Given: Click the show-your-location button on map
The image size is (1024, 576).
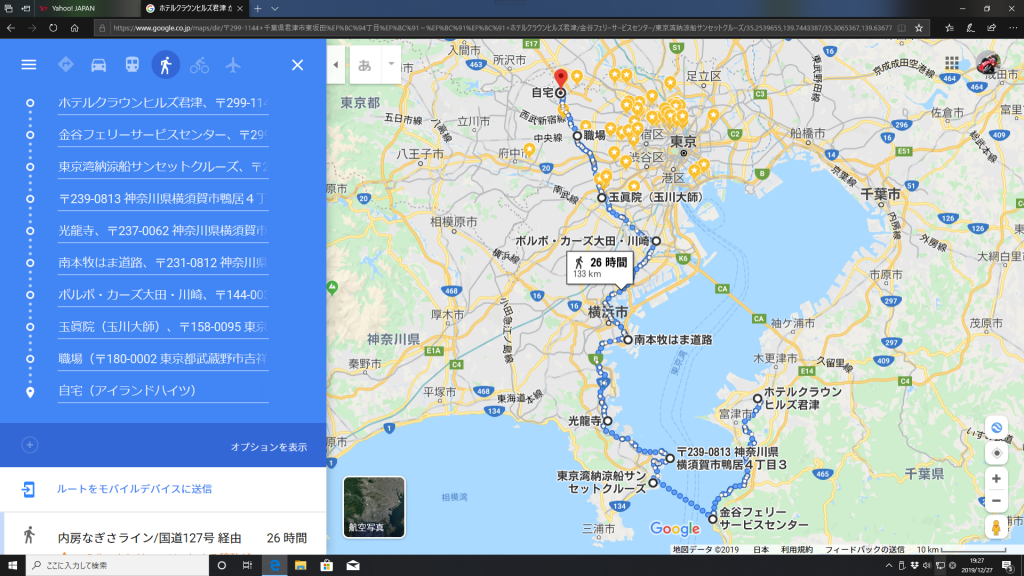Looking at the screenshot, I should click(996, 453).
